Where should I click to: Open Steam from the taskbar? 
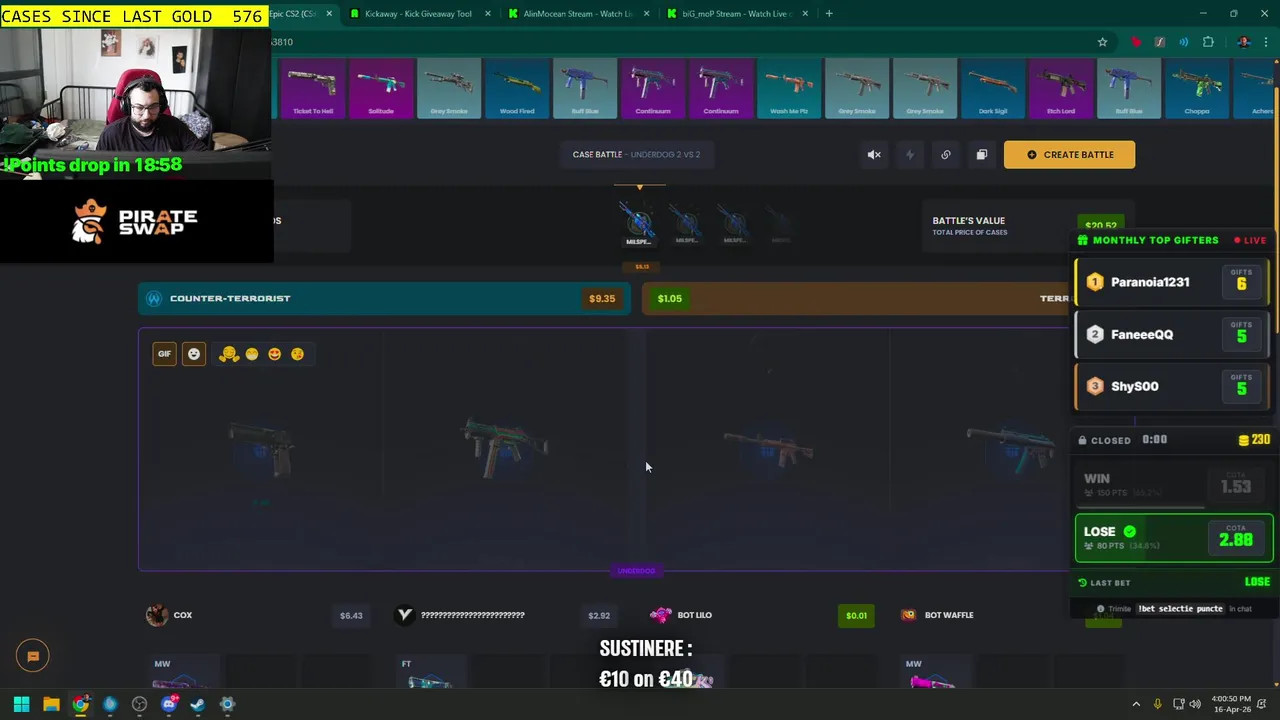[198, 704]
